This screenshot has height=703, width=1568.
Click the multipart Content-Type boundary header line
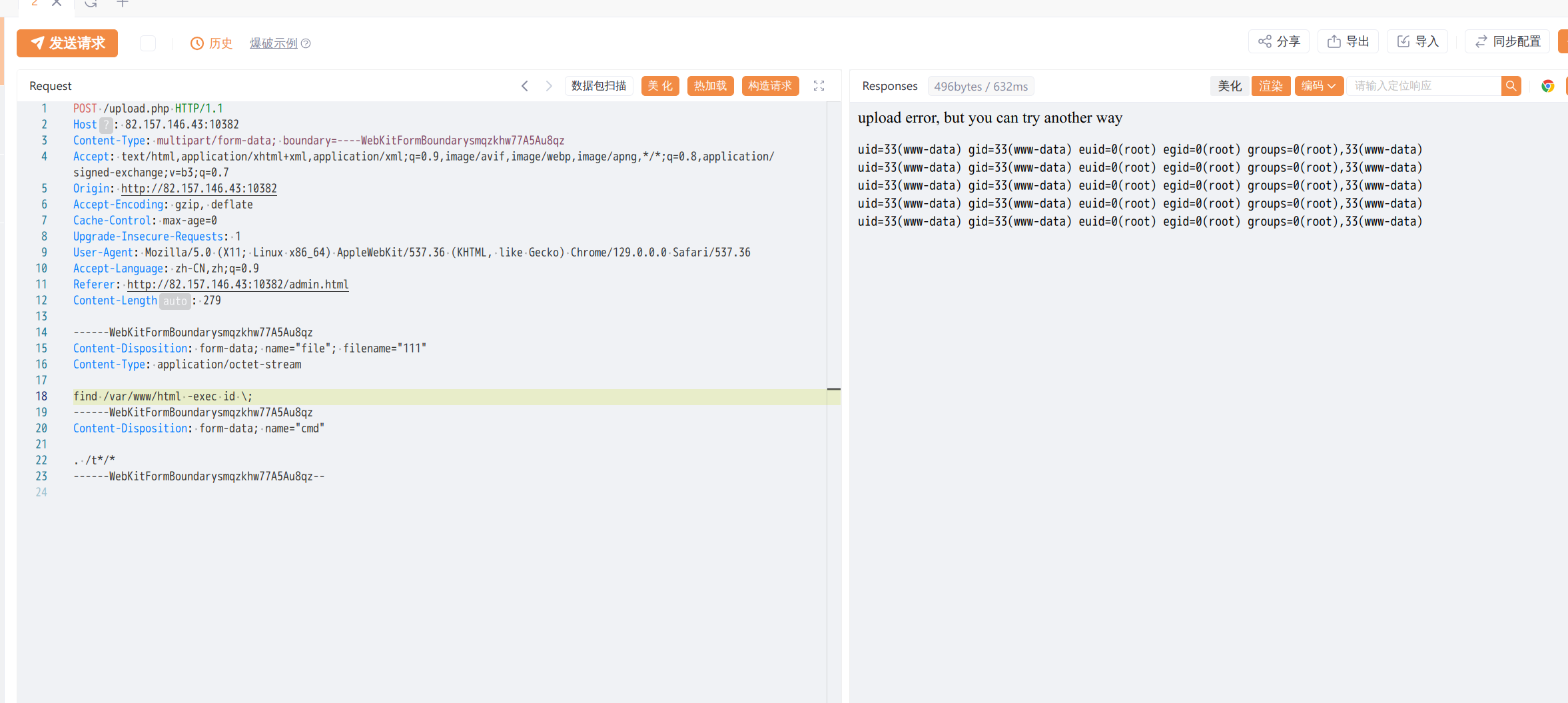[319, 141]
